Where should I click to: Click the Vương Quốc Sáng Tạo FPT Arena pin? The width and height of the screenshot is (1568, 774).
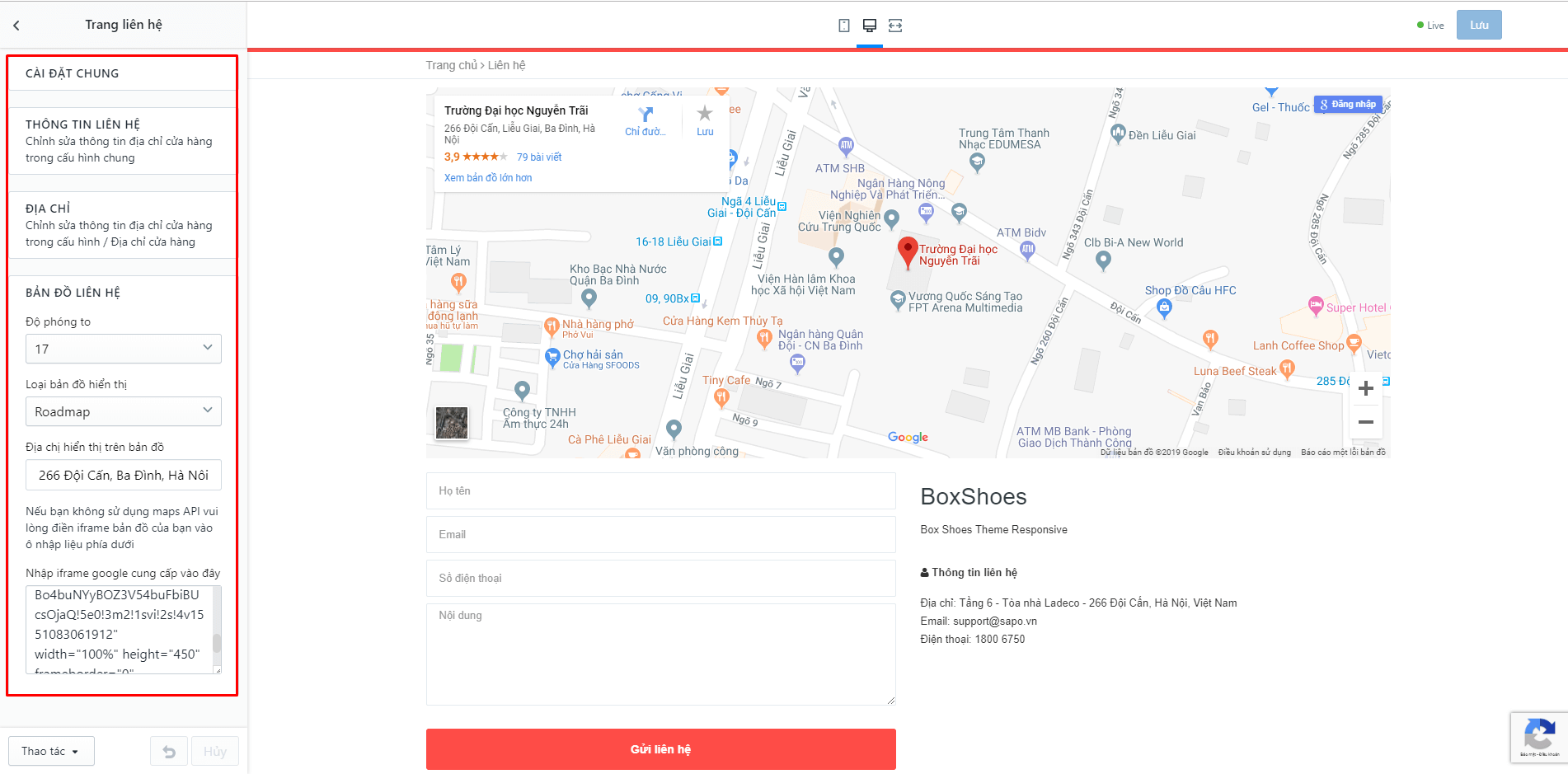click(x=898, y=300)
